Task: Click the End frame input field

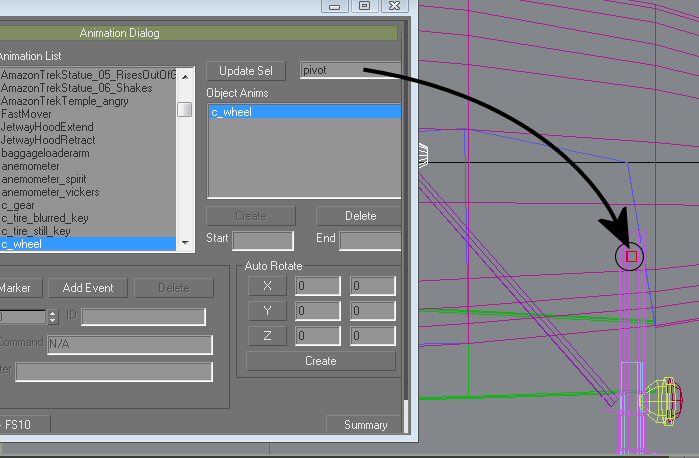Action: [369, 240]
